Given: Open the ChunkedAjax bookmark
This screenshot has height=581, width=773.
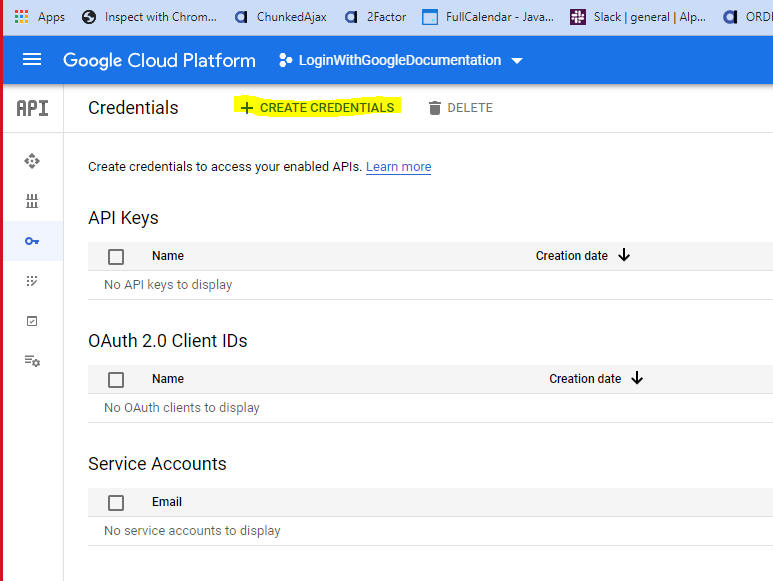Looking at the screenshot, I should click(x=281, y=17).
